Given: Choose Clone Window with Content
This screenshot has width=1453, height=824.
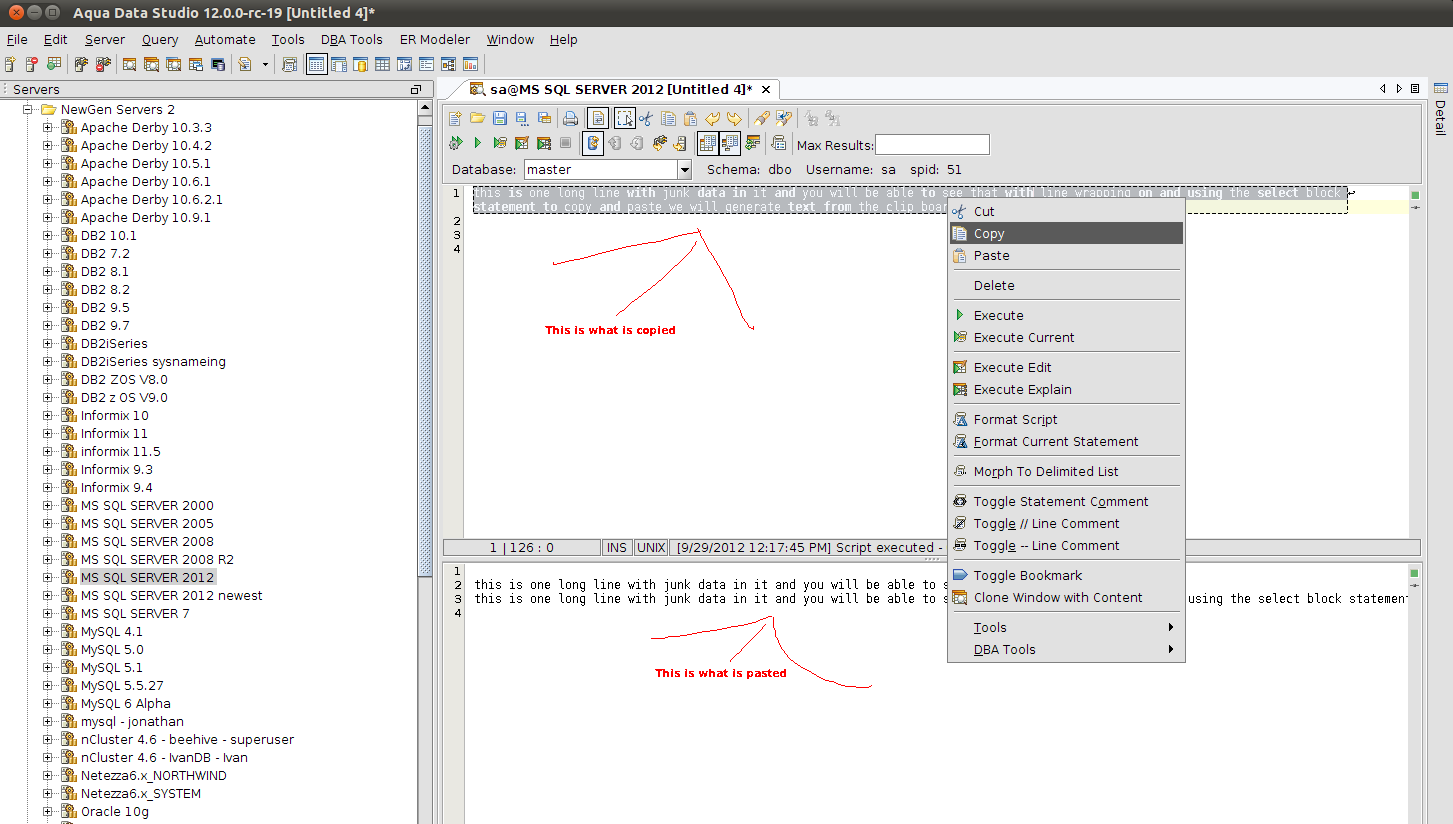Looking at the screenshot, I should [1066, 597].
